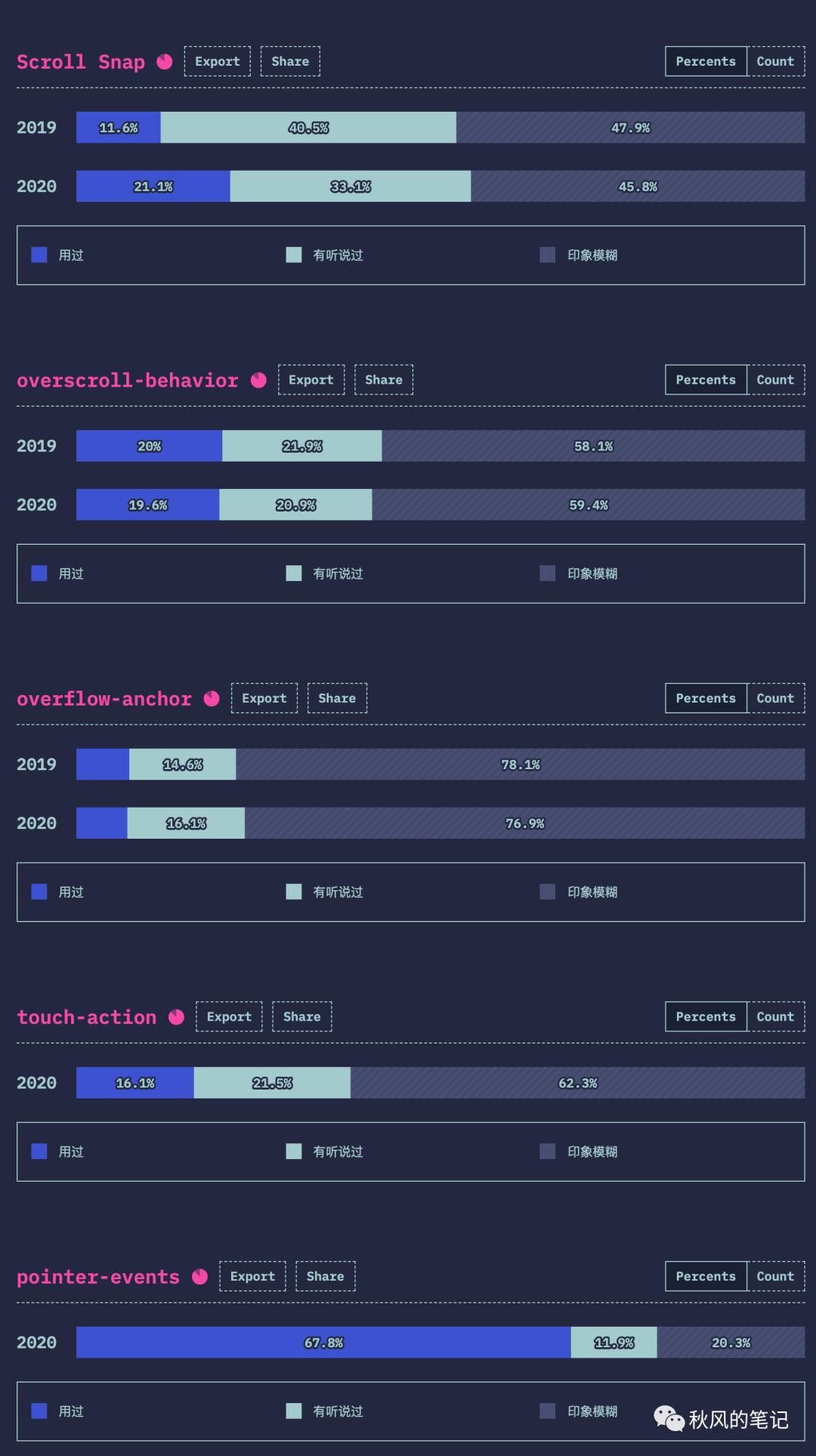Click the WeChat logo icon at bottom right
The width and height of the screenshot is (816, 1456).
click(669, 1418)
